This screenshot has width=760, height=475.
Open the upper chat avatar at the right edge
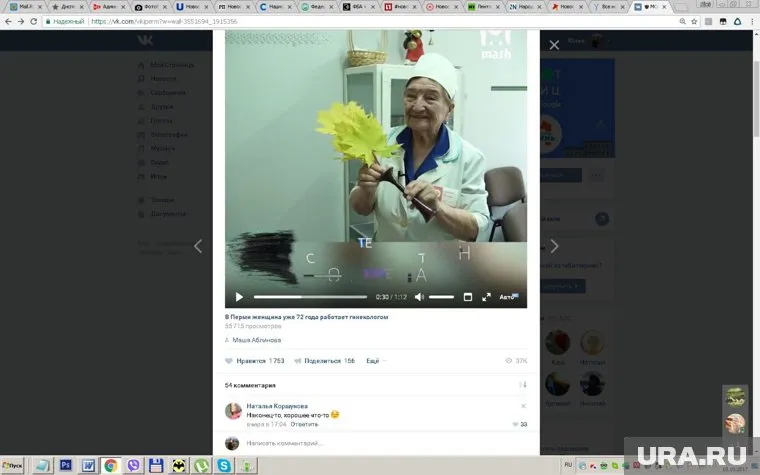[x=735, y=397]
